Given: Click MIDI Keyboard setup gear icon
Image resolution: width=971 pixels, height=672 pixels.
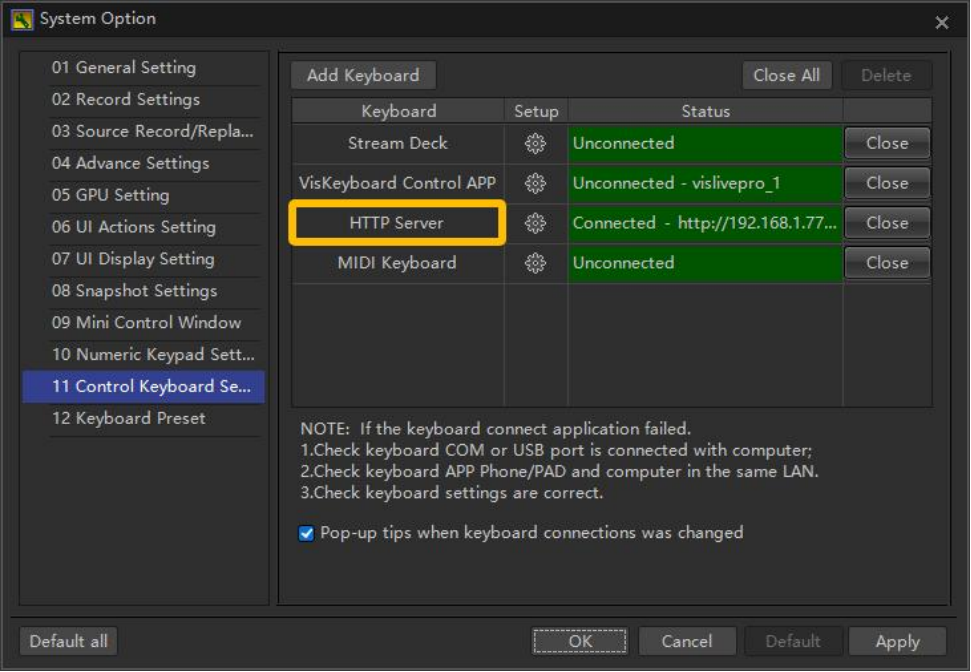Looking at the screenshot, I should pyautogui.click(x=535, y=264).
